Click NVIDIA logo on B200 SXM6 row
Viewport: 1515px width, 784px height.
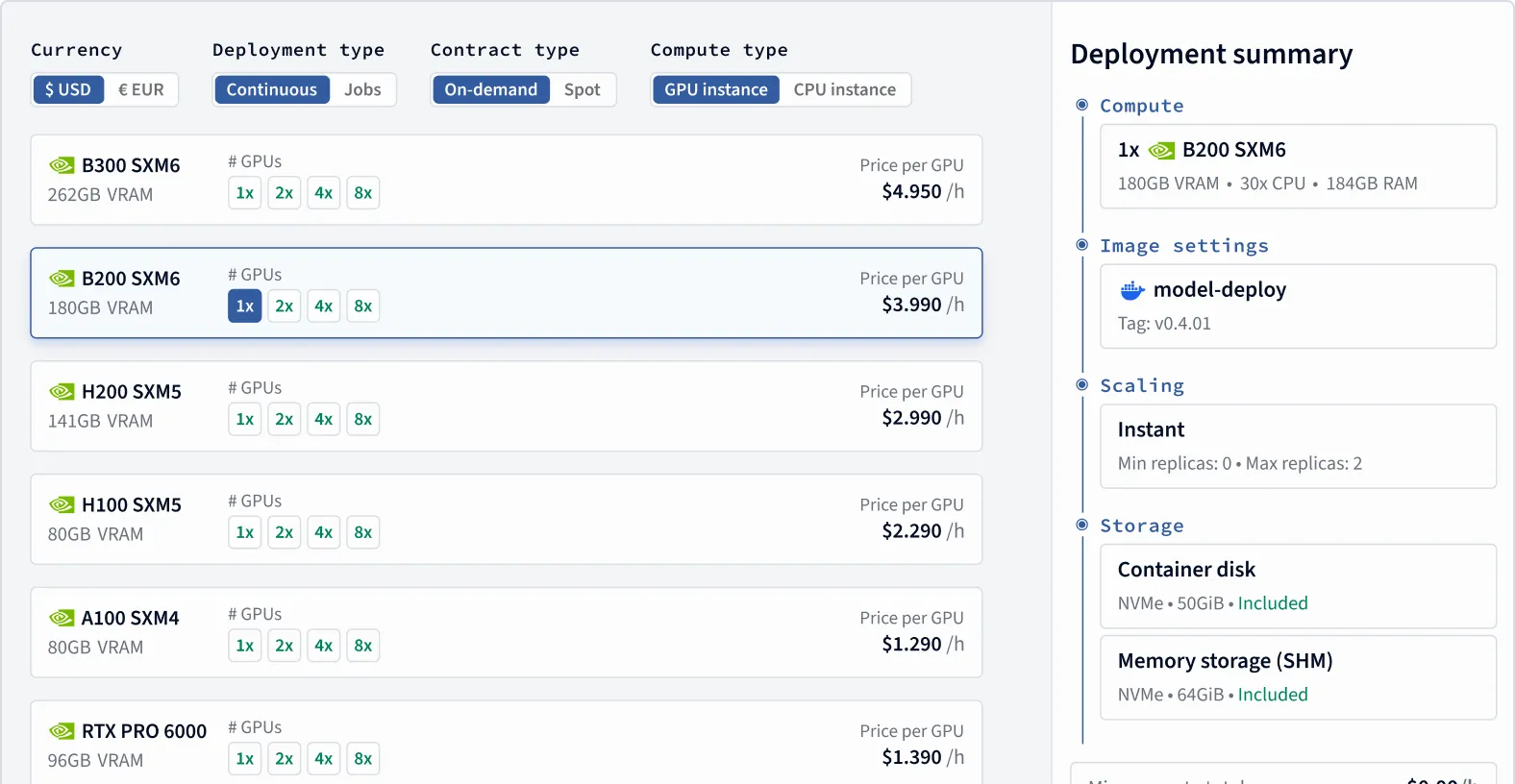pos(62,279)
